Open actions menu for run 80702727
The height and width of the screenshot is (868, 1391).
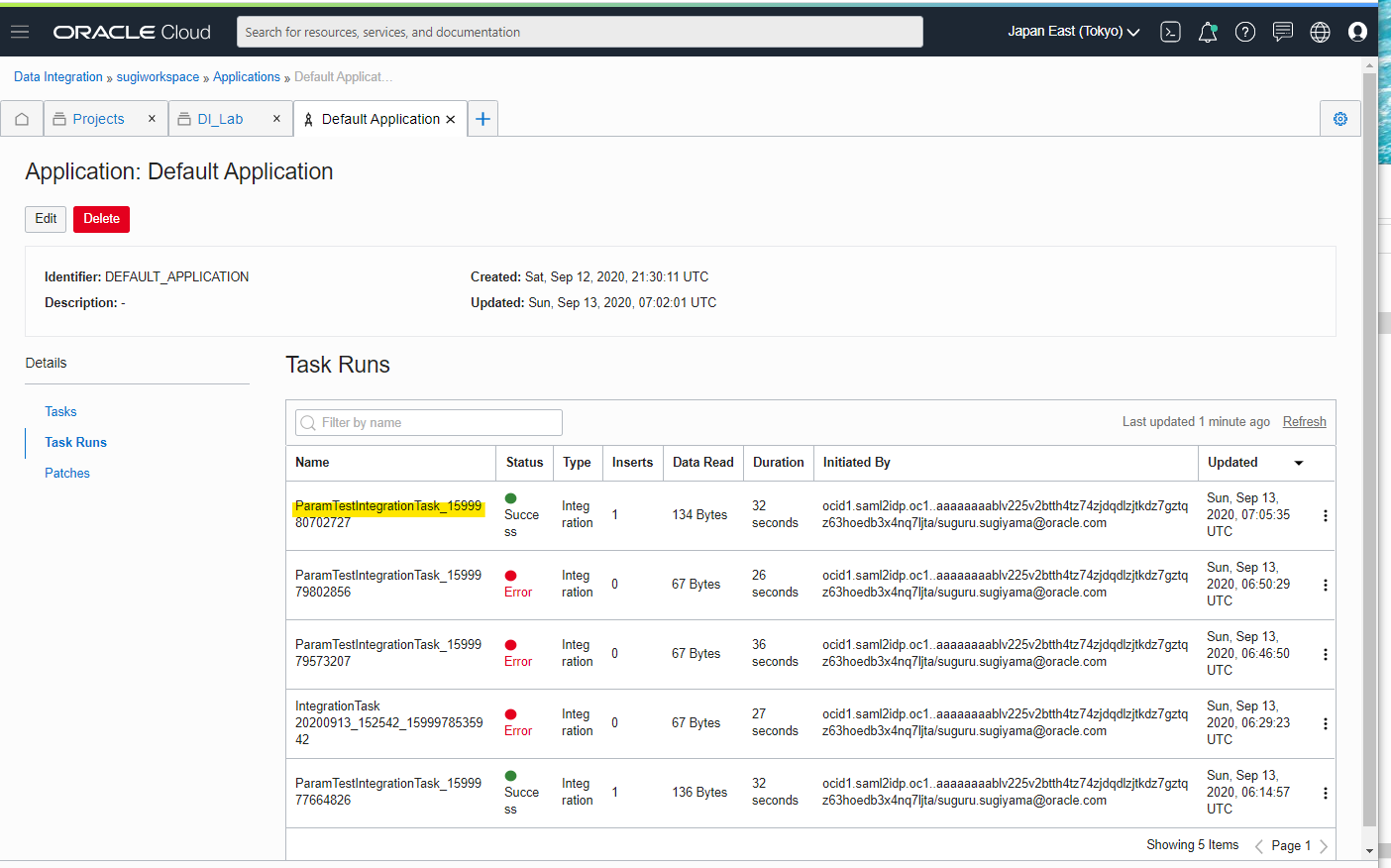click(1325, 515)
